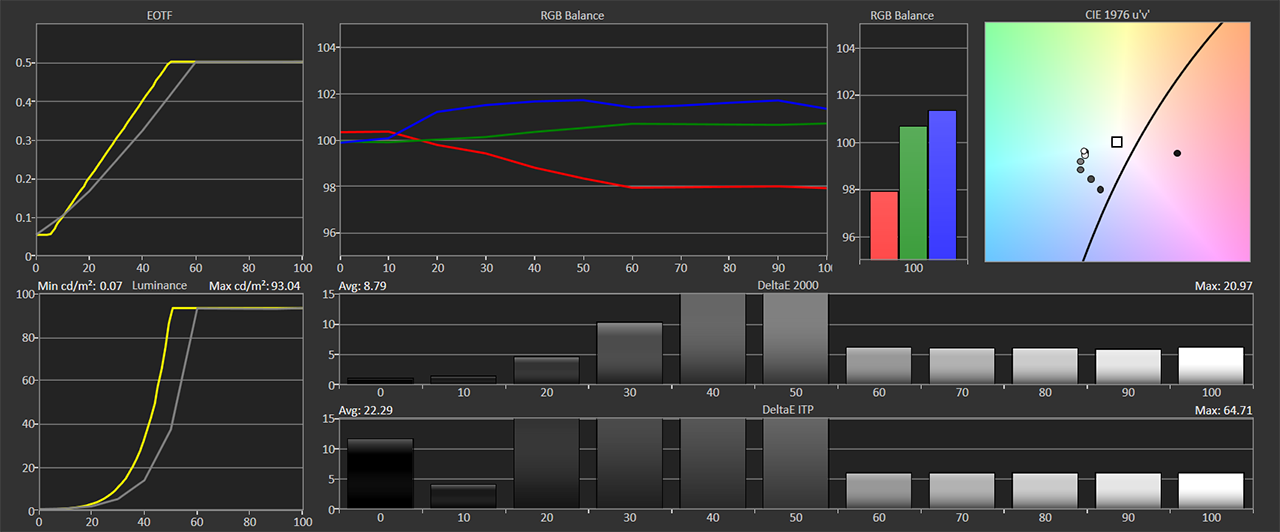This screenshot has width=1280, height=532.
Task: Select the DeltaE 2000 bar at 60
Action: click(x=878, y=366)
